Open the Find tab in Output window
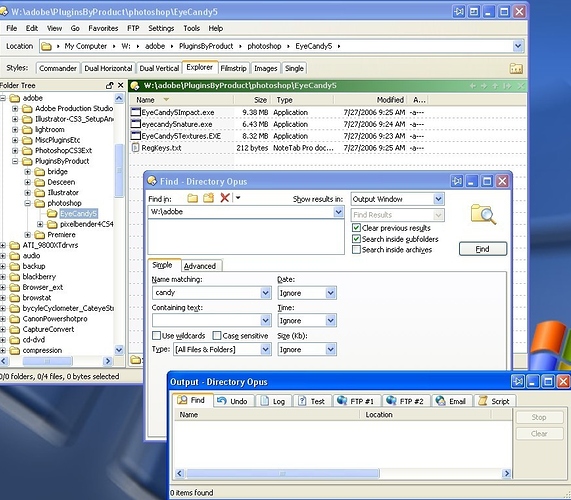 [192, 400]
